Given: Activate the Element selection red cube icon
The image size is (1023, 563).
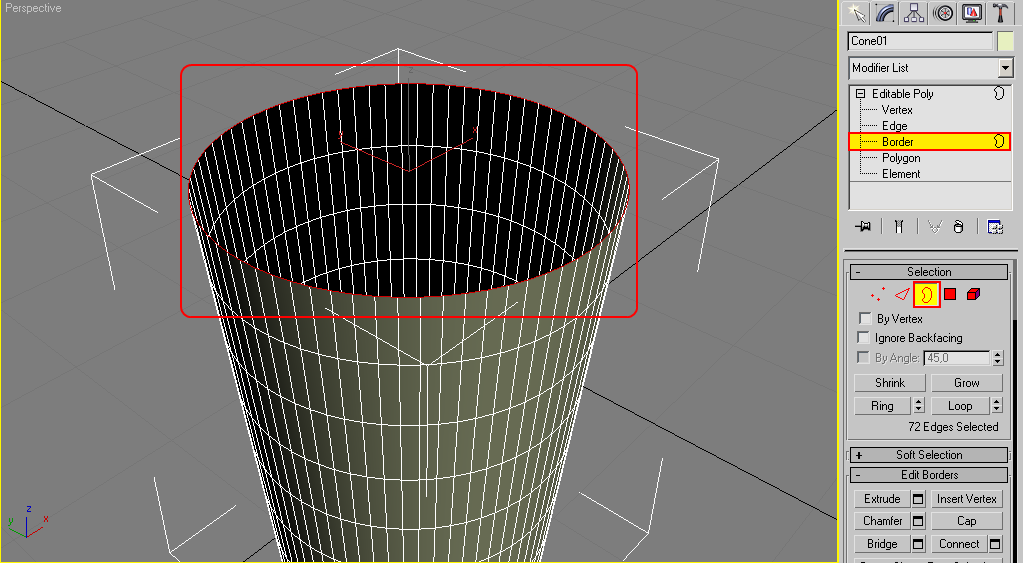Looking at the screenshot, I should 973,294.
